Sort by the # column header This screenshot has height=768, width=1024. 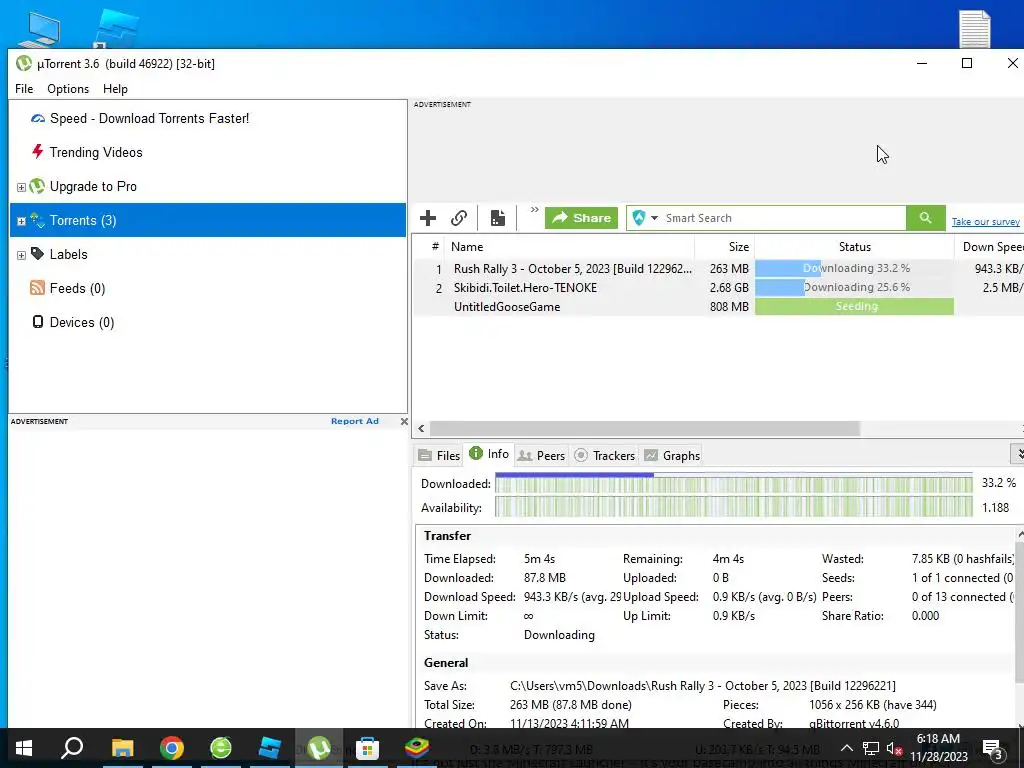point(434,247)
